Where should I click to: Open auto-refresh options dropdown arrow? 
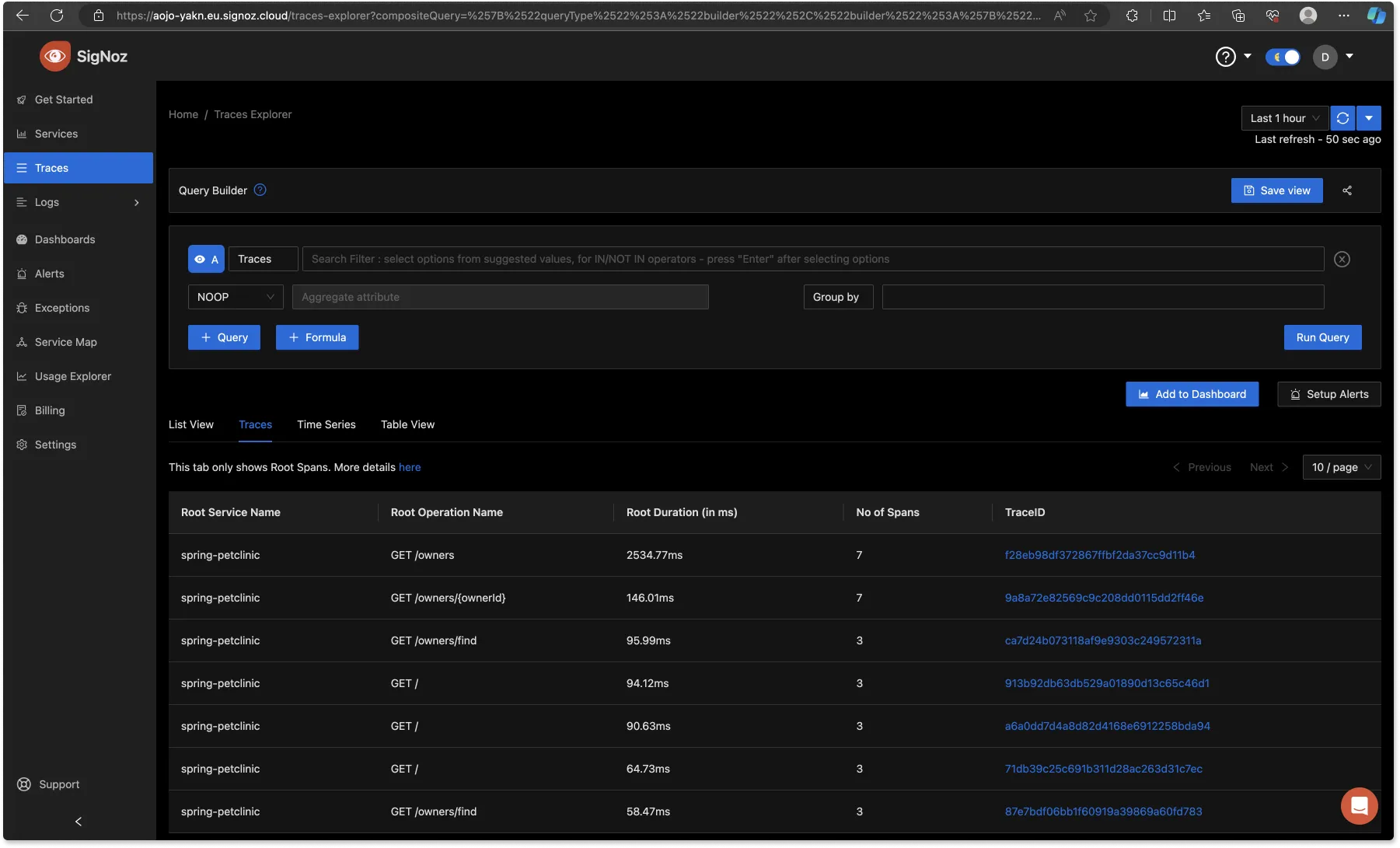[1369, 118]
